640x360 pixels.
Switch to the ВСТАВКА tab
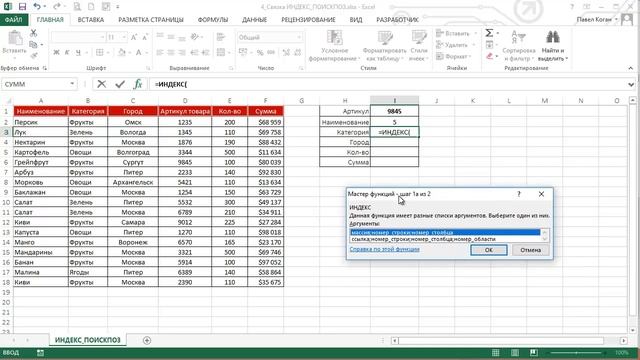click(91, 20)
